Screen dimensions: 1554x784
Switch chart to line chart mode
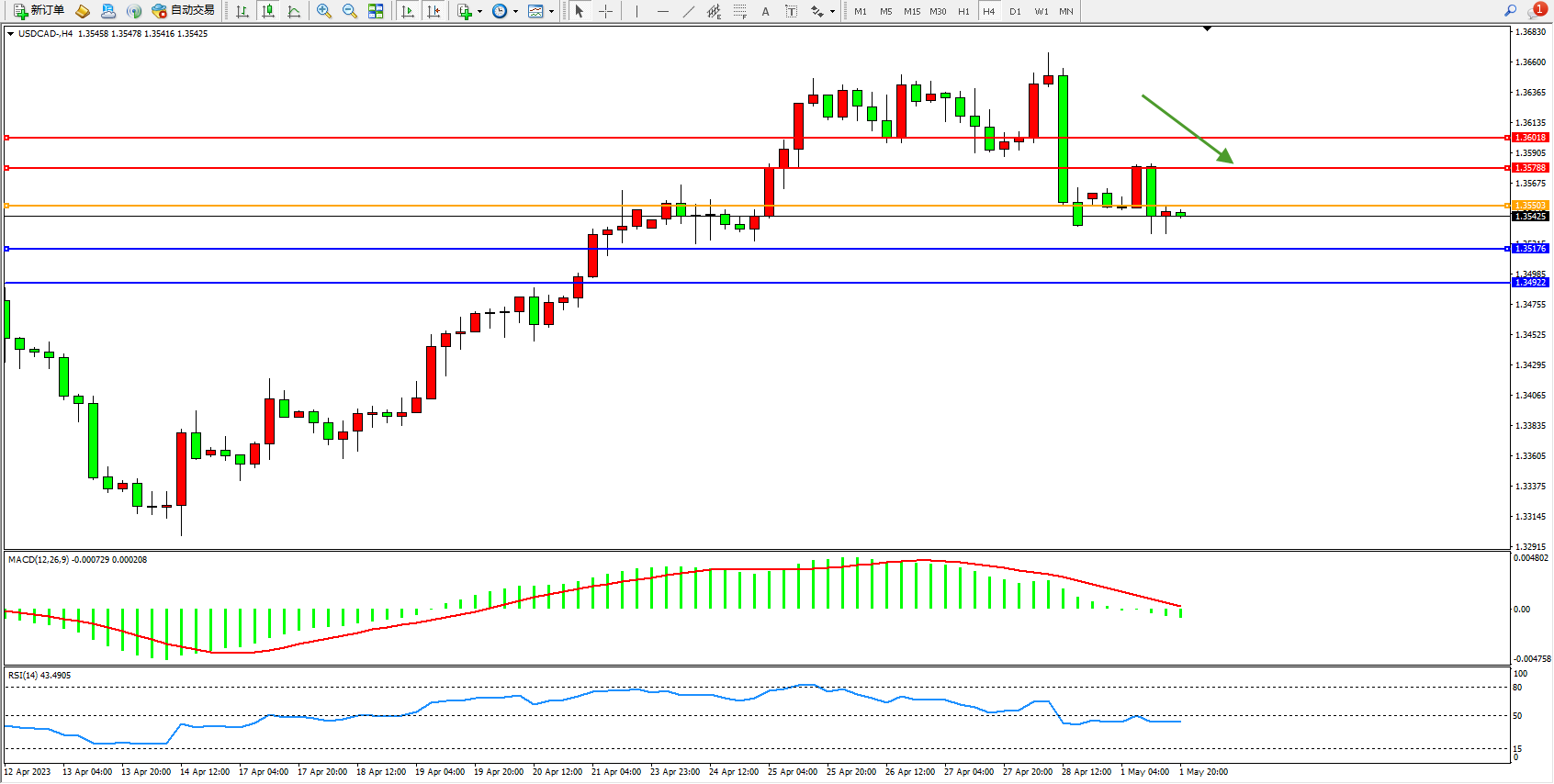(294, 11)
